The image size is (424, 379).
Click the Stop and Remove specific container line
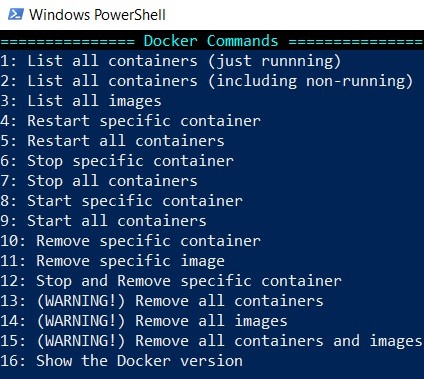171,281
